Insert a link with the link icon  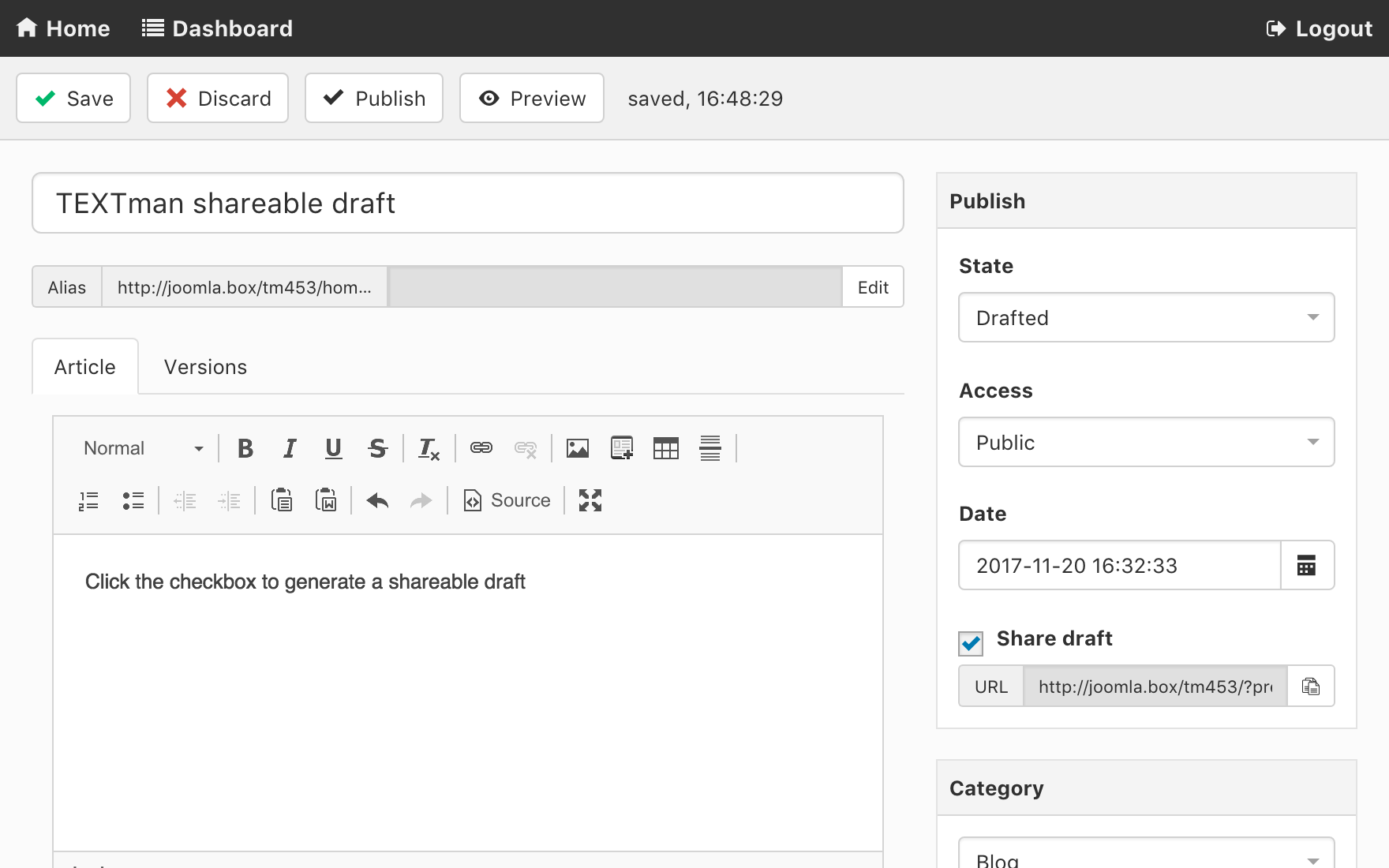click(481, 448)
